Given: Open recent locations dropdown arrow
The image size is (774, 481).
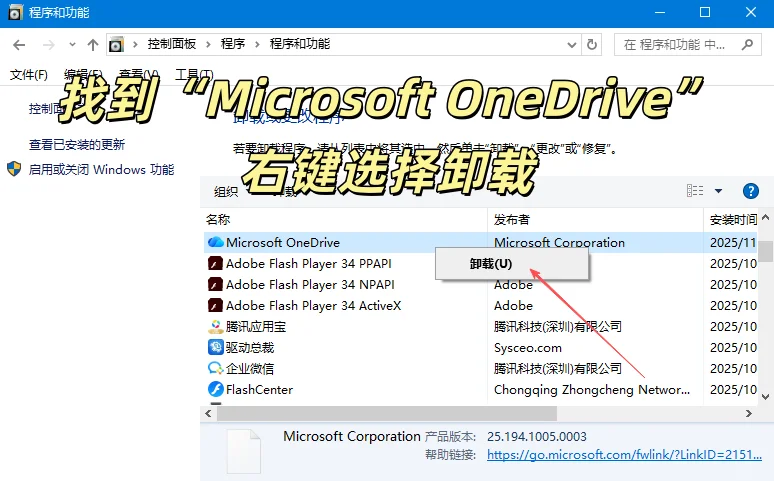Looking at the screenshot, I should tap(72, 45).
